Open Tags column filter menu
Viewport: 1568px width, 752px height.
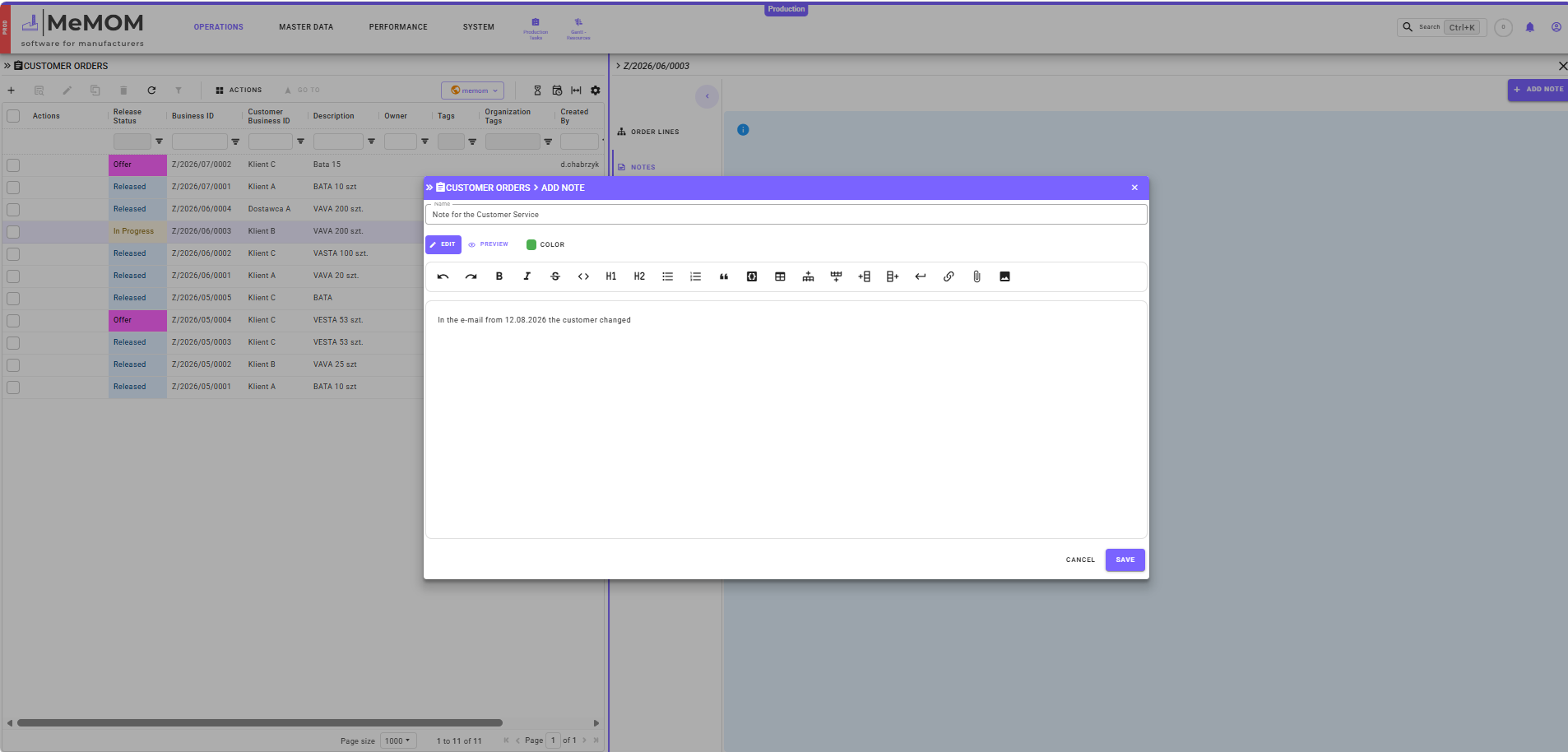coord(472,142)
